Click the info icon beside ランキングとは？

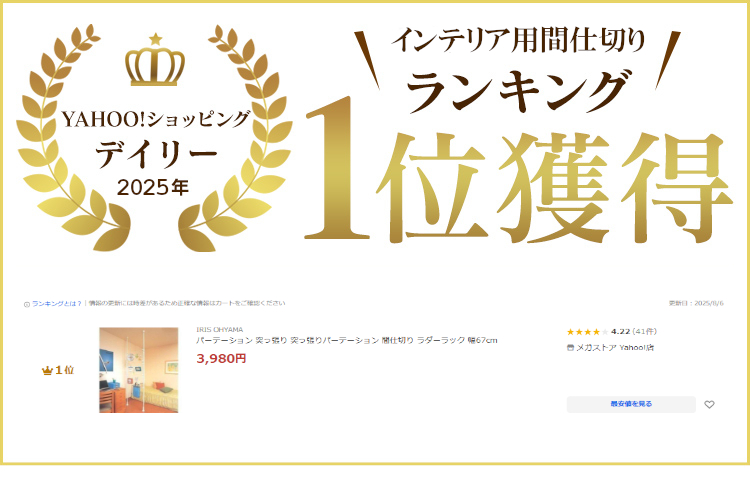pos(27,304)
